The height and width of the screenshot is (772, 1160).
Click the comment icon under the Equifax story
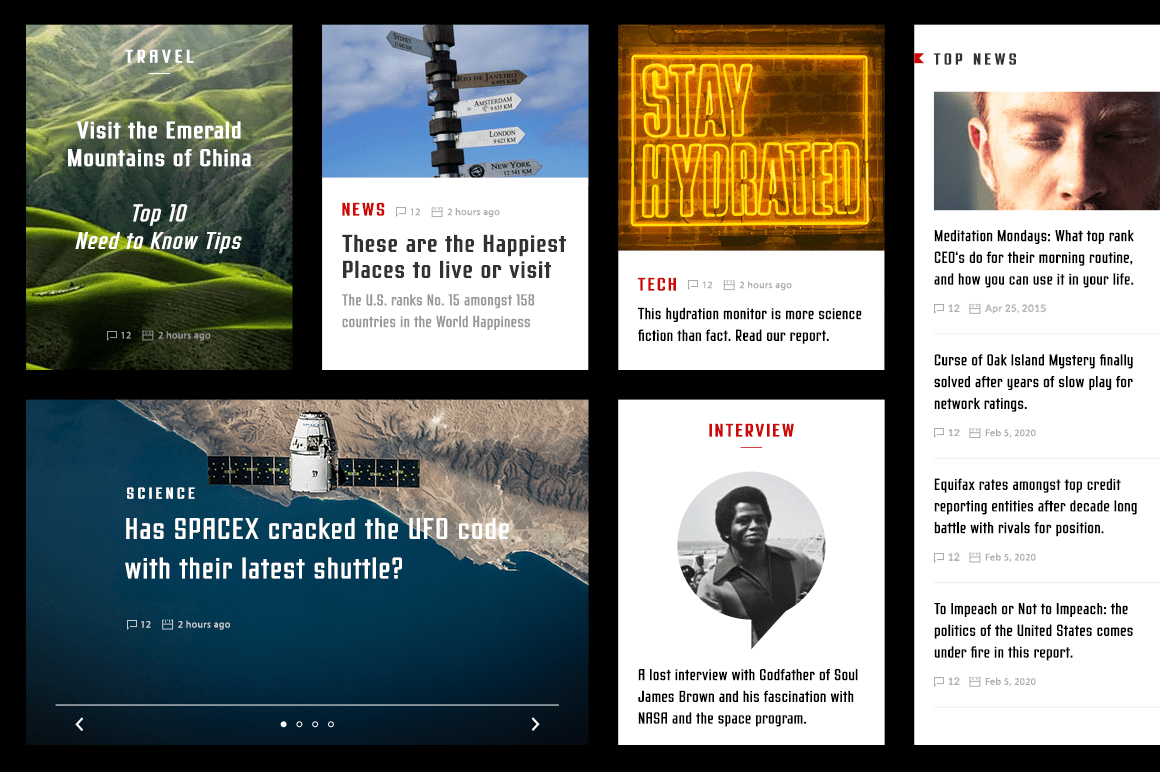tap(939, 557)
